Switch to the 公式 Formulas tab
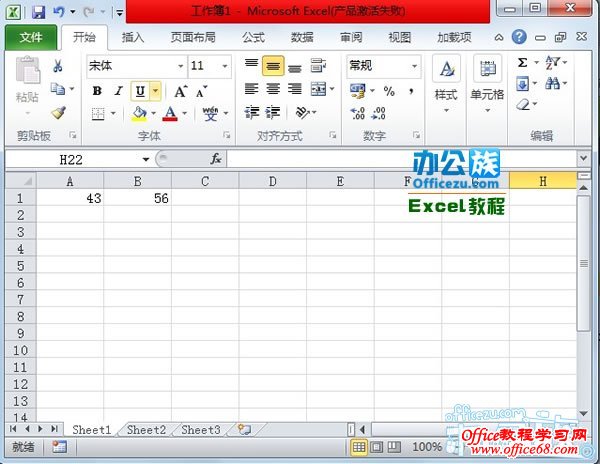The height and width of the screenshot is (464, 600). coord(253,37)
